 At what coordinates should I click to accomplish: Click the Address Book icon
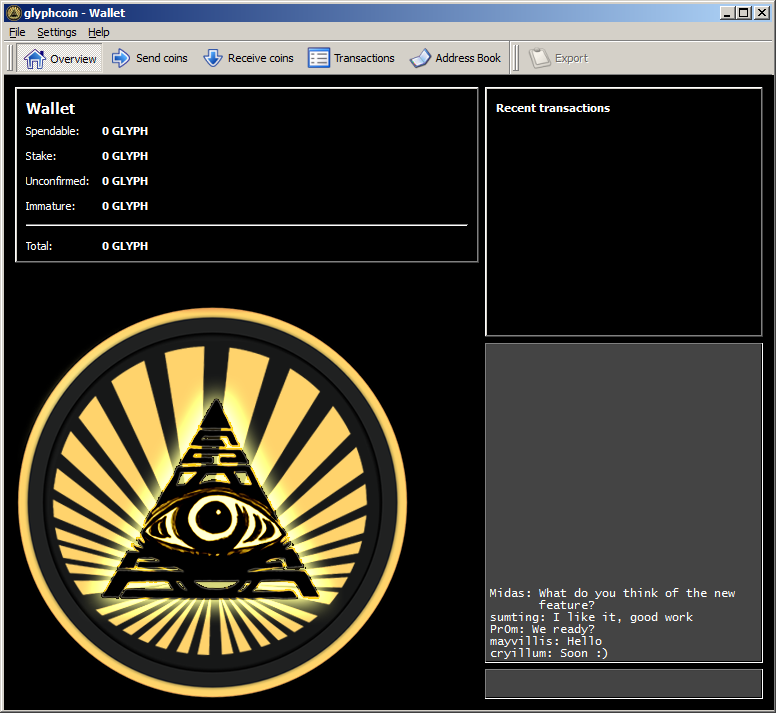pos(420,58)
